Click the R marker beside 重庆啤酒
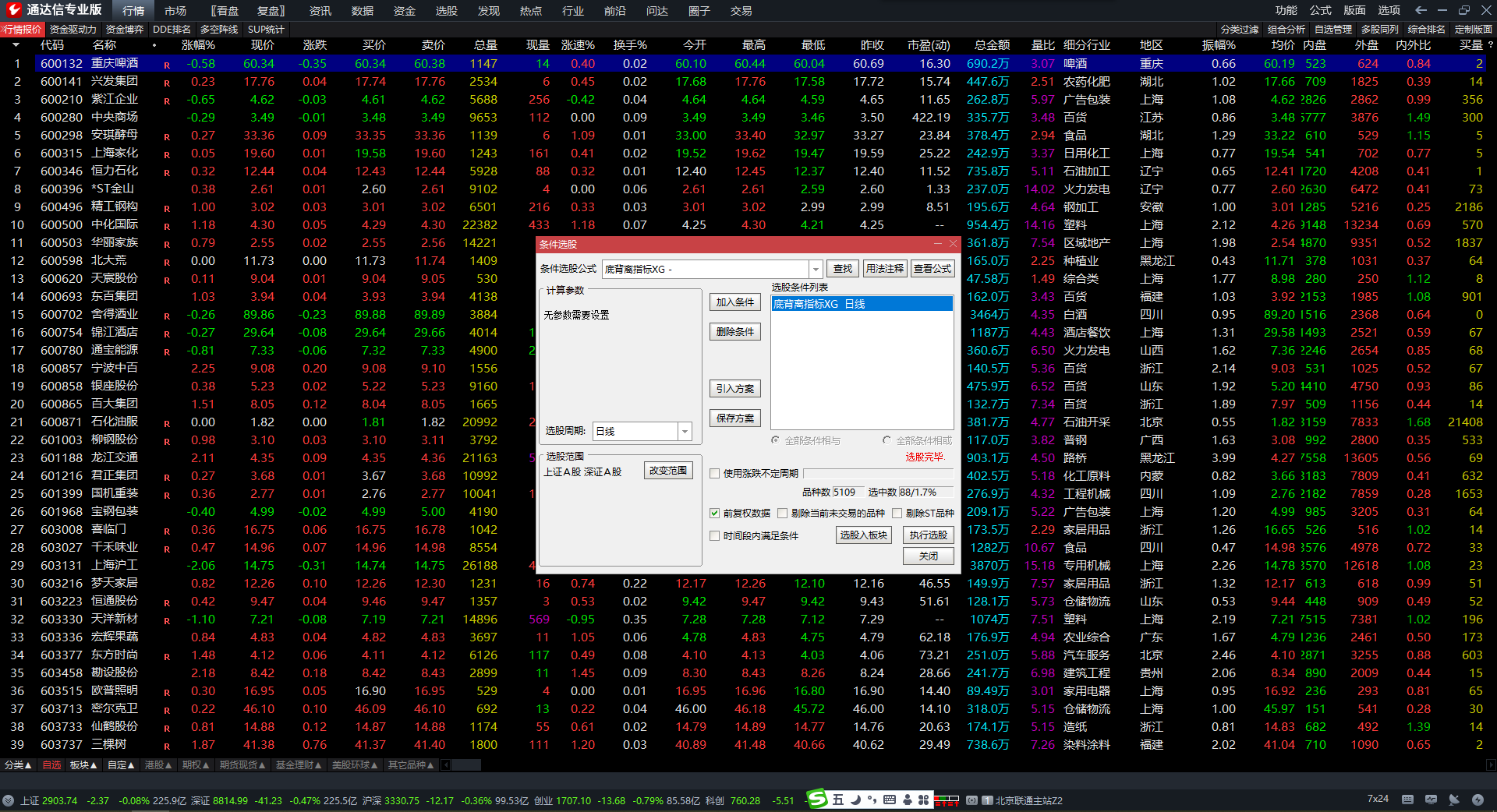 [167, 65]
